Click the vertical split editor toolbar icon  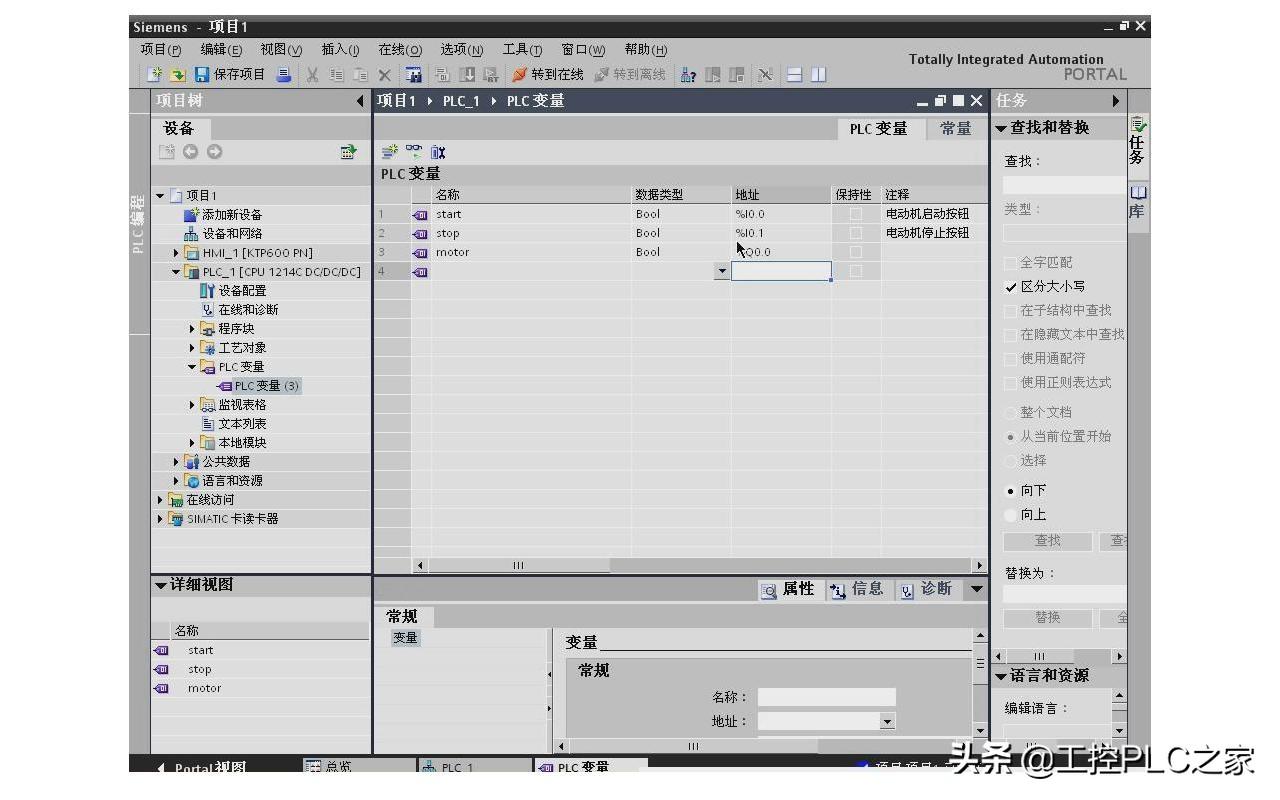(819, 75)
